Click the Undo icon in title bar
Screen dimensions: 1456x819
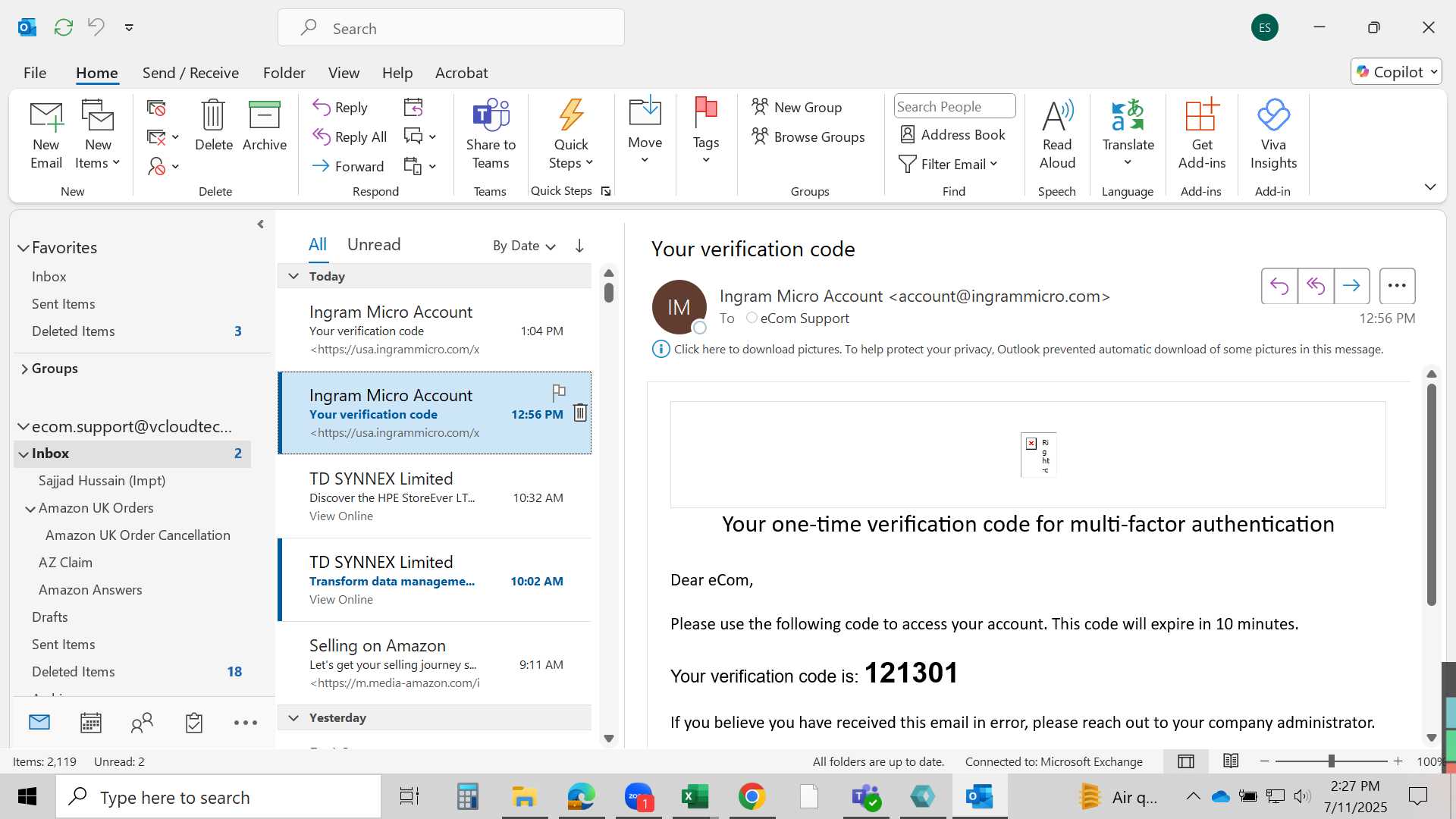pyautogui.click(x=96, y=27)
